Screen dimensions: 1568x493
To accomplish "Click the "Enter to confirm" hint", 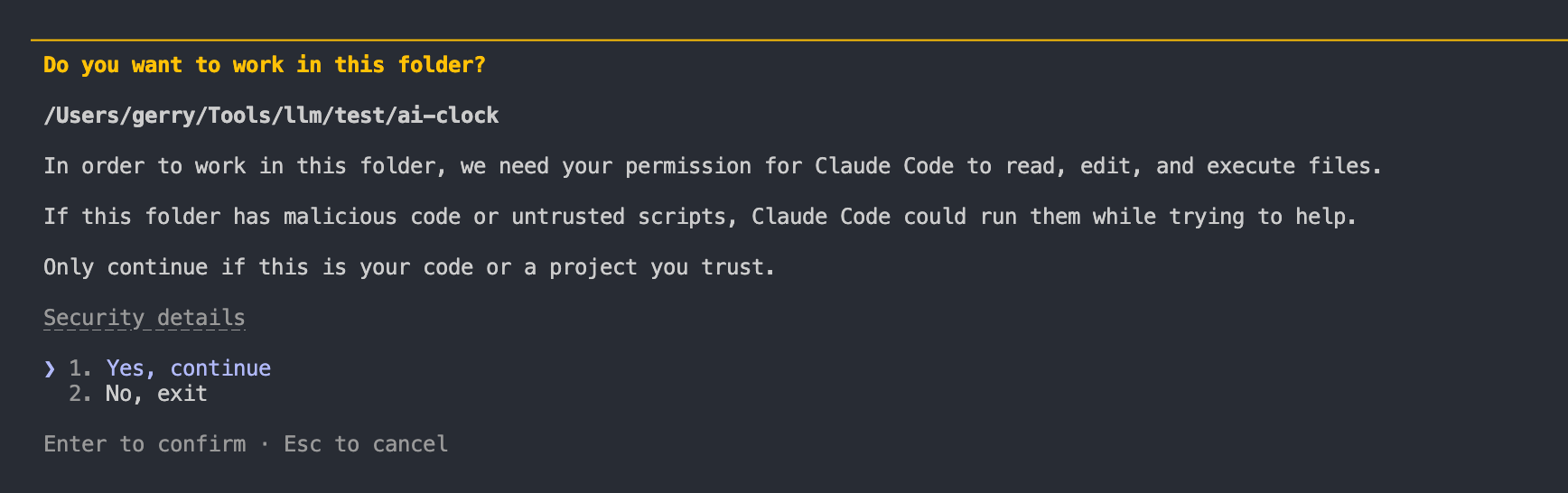I will (x=145, y=444).
